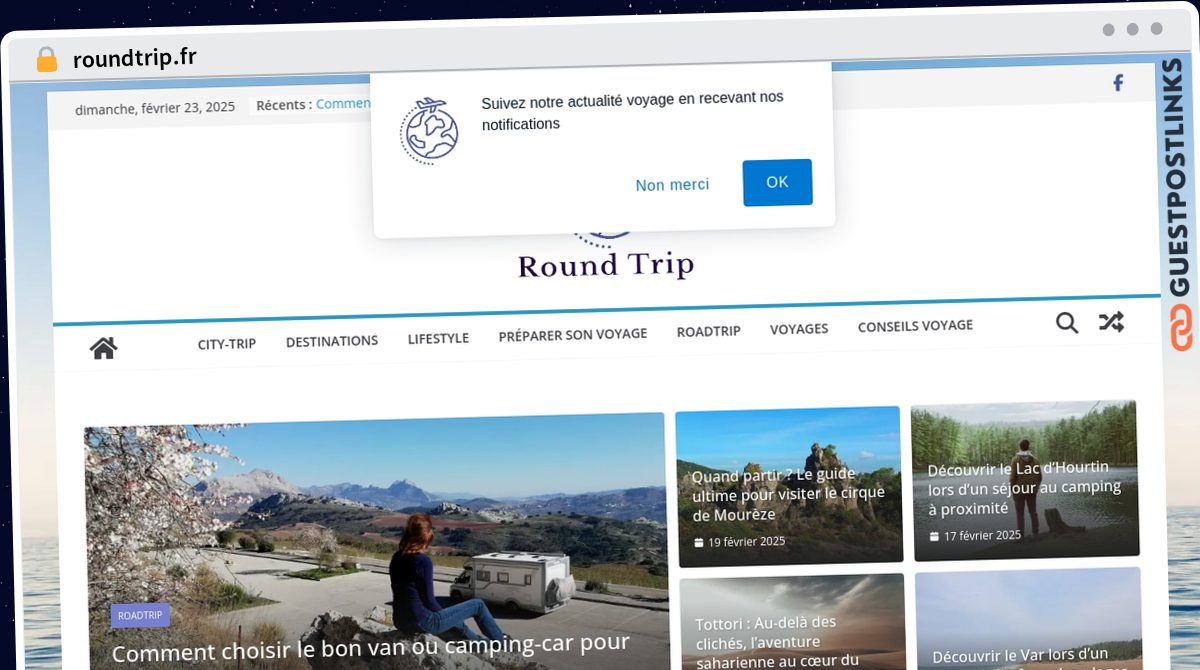The height and width of the screenshot is (670, 1200).
Task: Open the Tottori saharan adventure article thumbnail
Action: (x=791, y=622)
